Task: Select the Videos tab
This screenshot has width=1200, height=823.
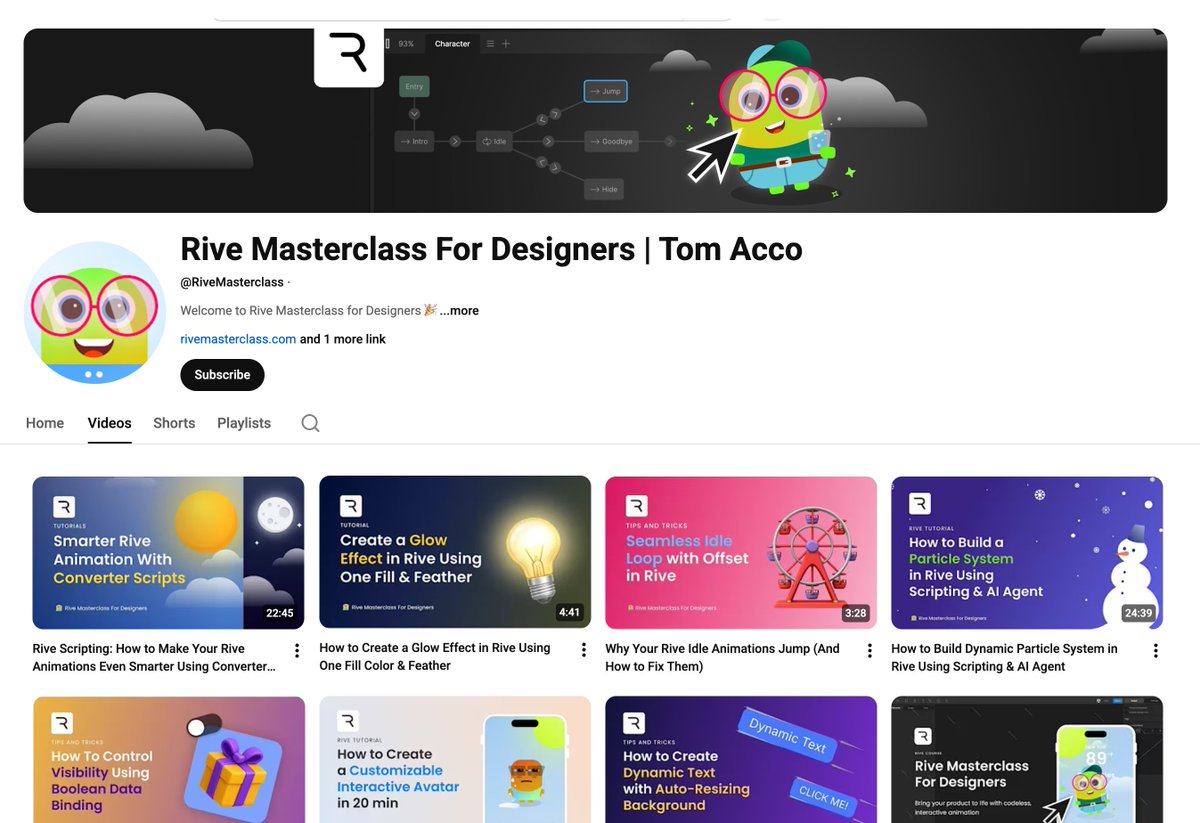Action: point(109,423)
